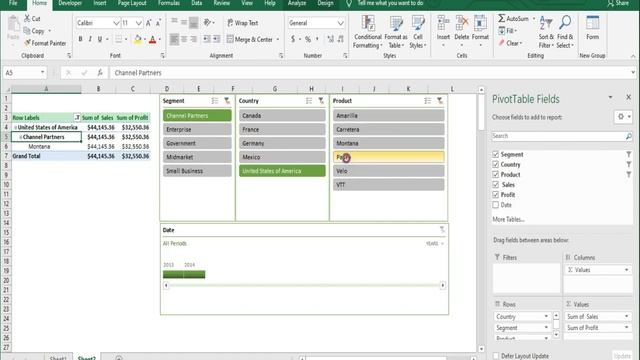The image size is (640, 360).
Task: Enable Defer Layout Update
Action: tap(496, 356)
